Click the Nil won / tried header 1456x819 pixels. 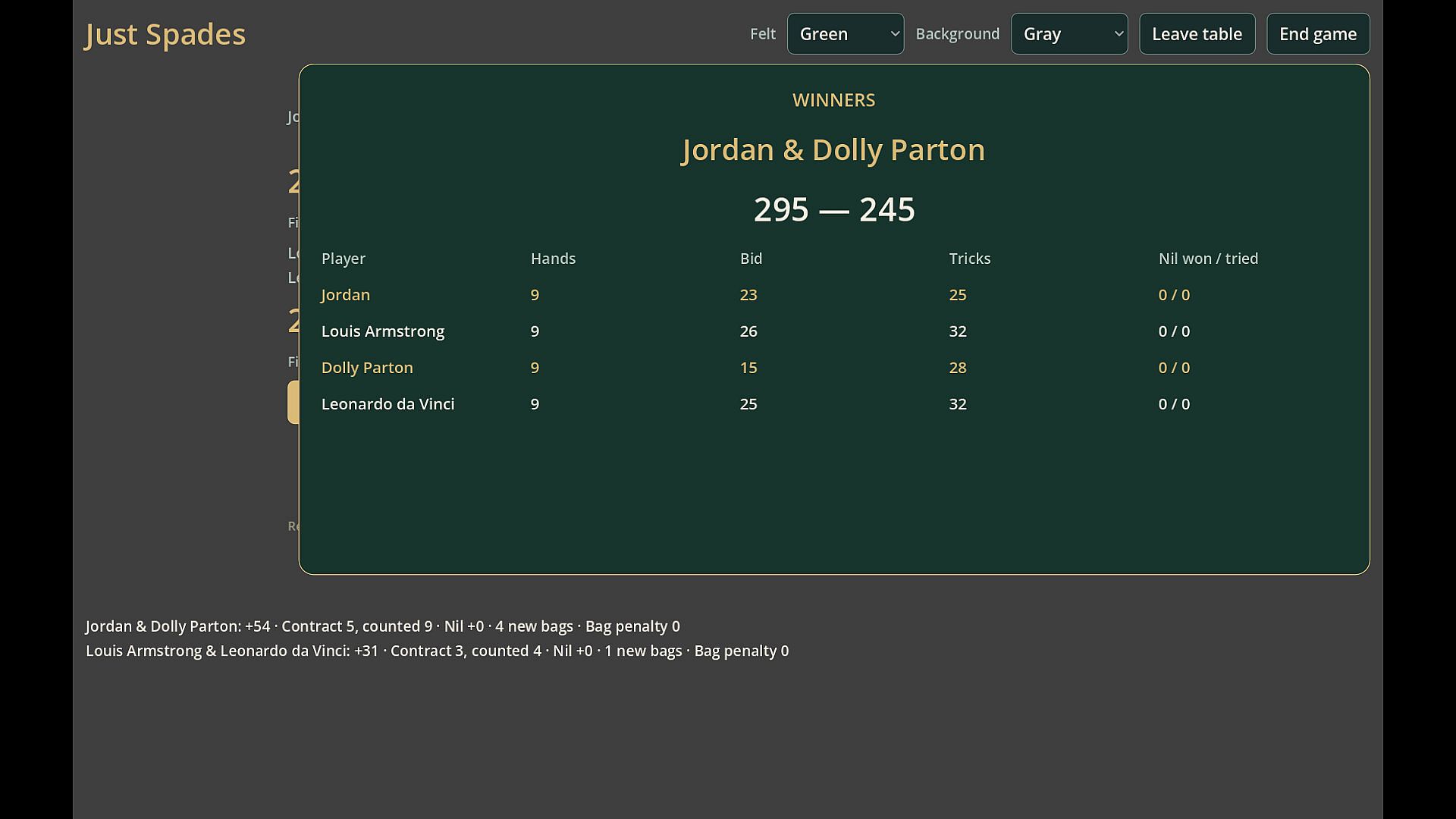[x=1208, y=259]
